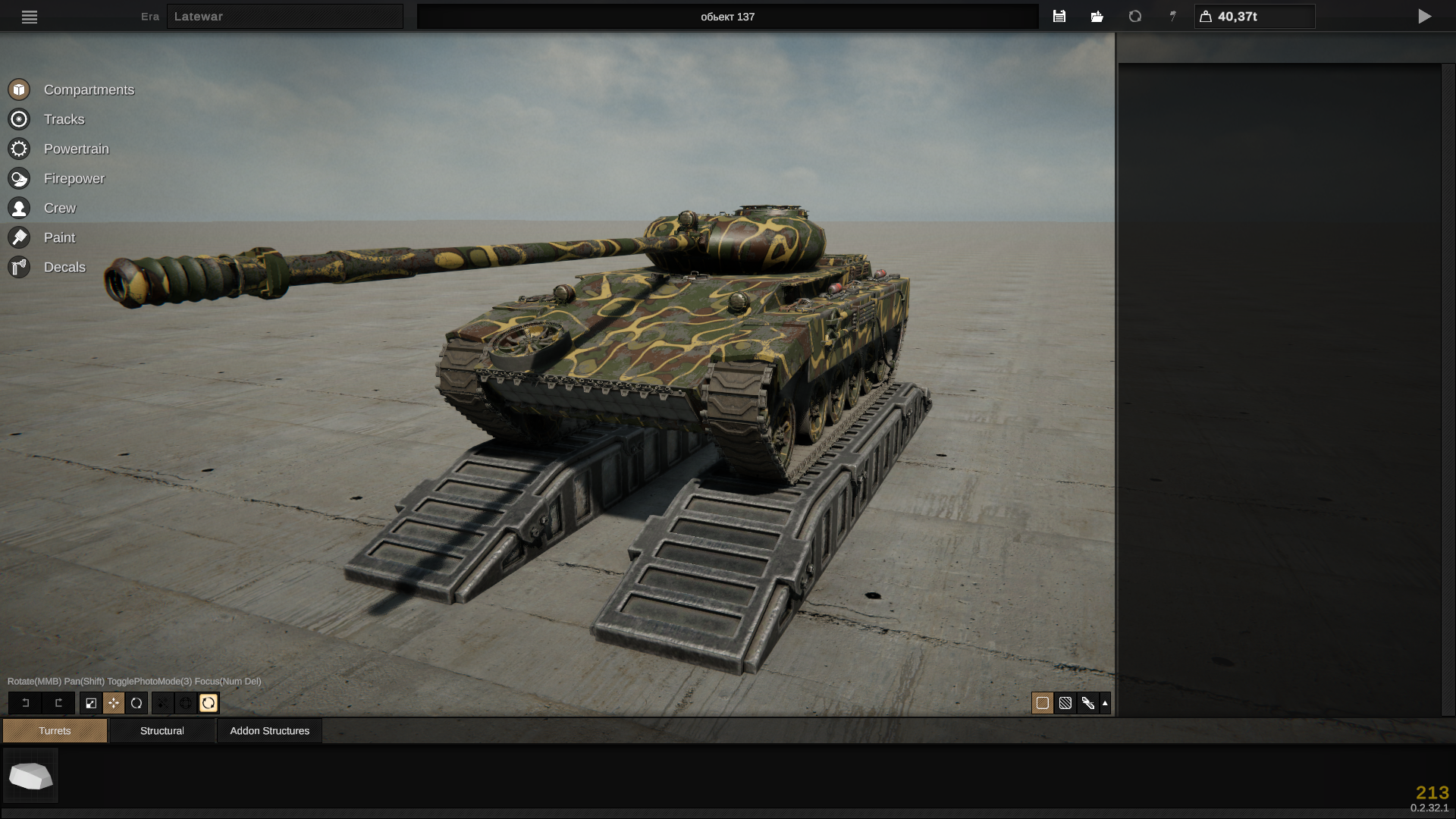Open the Firepower section

(74, 178)
